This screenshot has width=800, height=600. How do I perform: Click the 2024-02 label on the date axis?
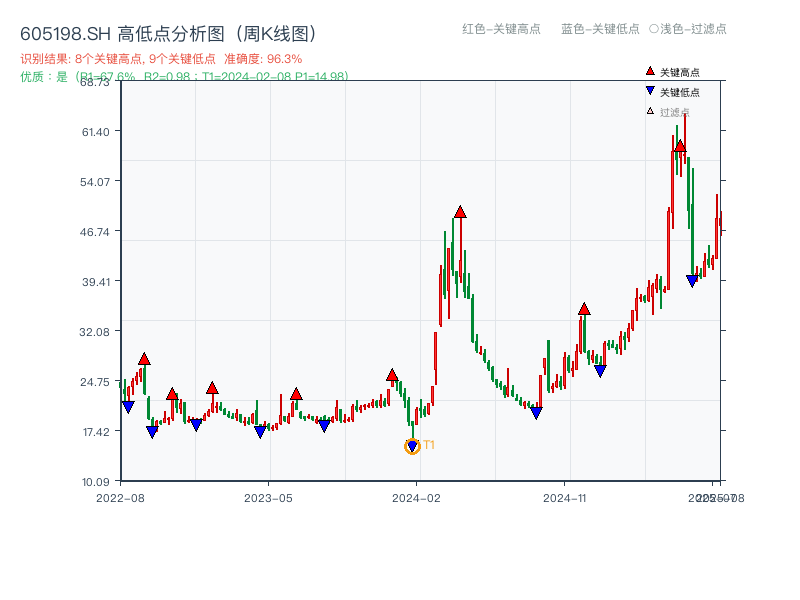[417, 498]
